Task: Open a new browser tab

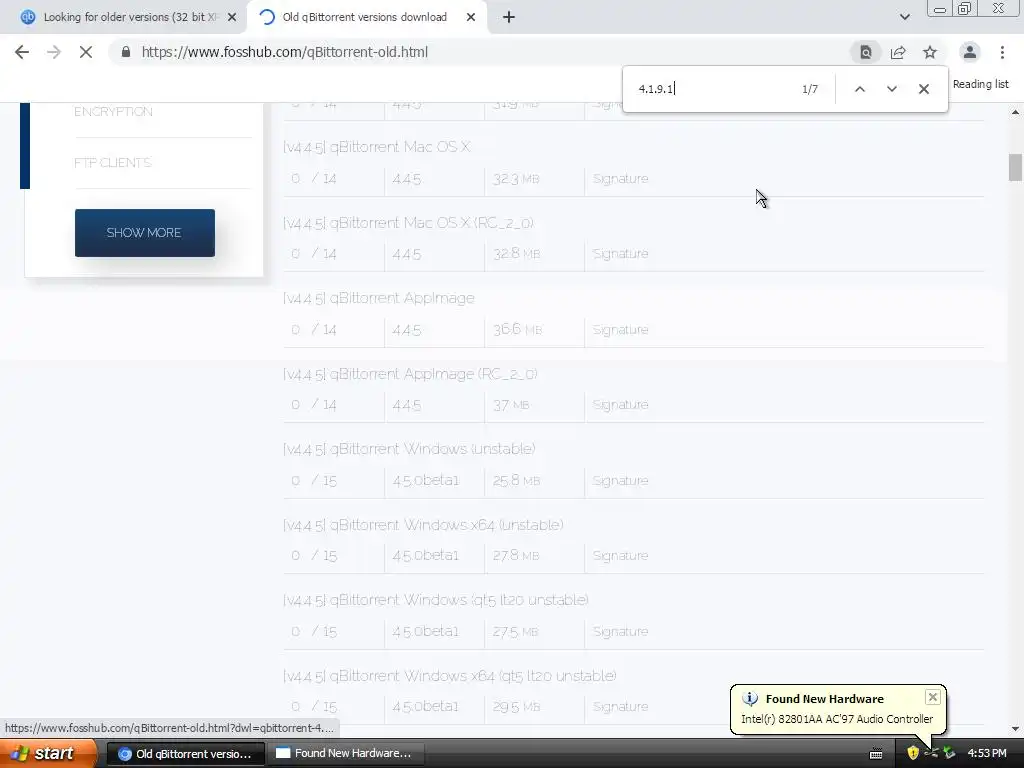Action: click(509, 17)
